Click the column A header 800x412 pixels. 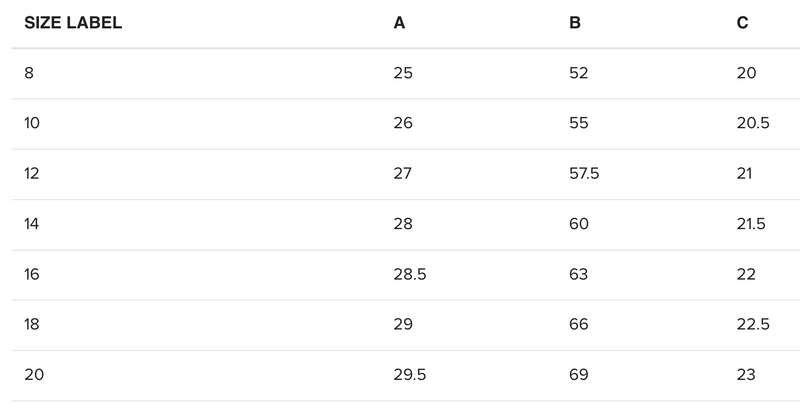[399, 23]
